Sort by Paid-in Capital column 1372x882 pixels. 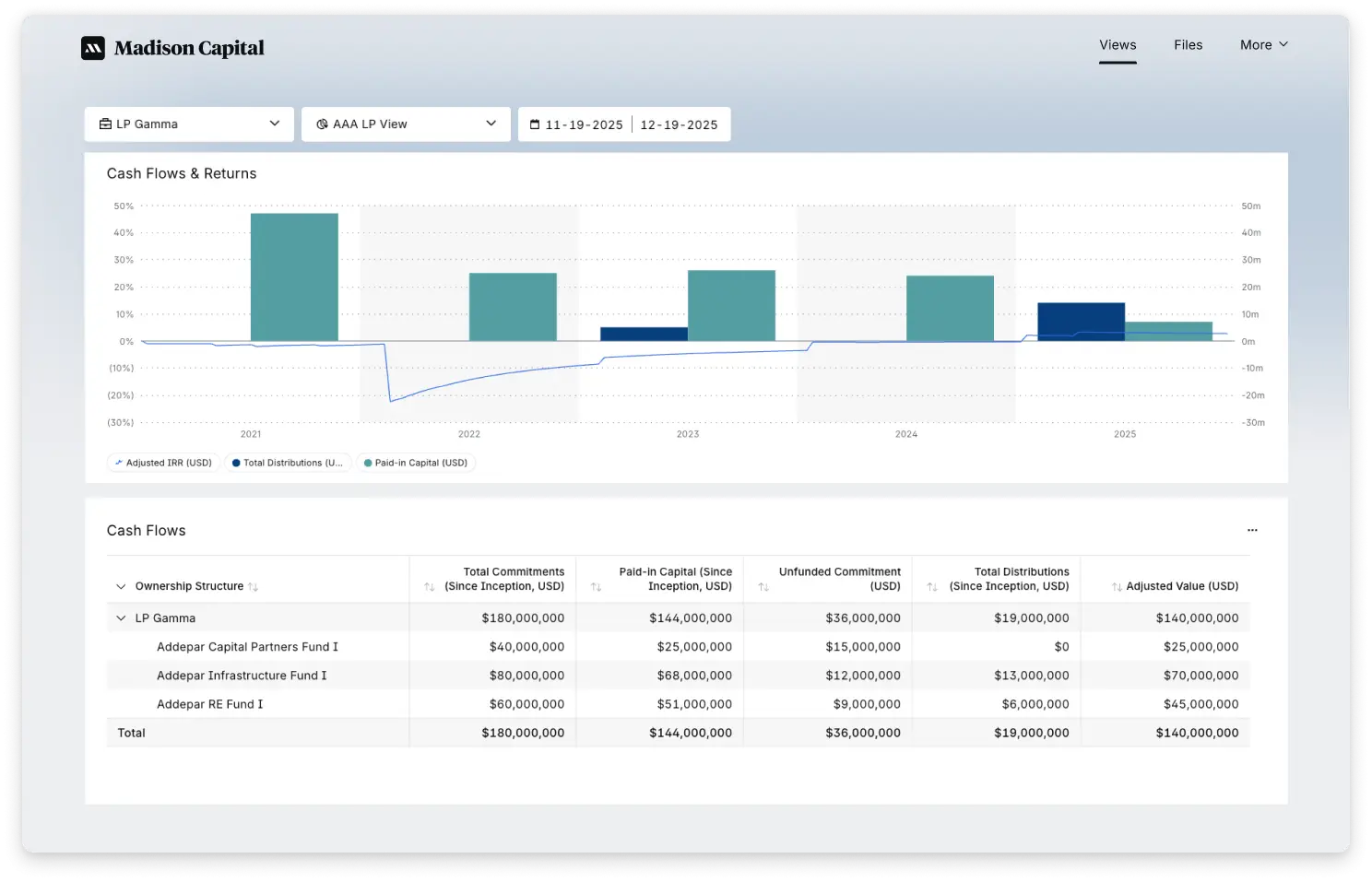tap(596, 587)
